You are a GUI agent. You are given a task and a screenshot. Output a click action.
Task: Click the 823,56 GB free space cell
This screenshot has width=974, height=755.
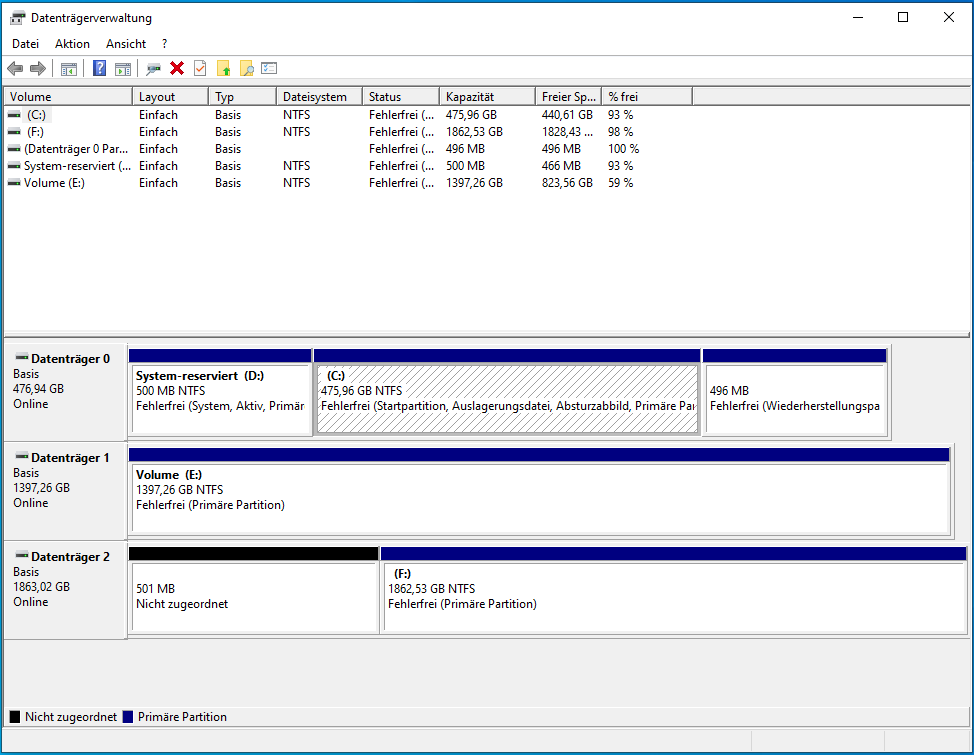pos(567,183)
